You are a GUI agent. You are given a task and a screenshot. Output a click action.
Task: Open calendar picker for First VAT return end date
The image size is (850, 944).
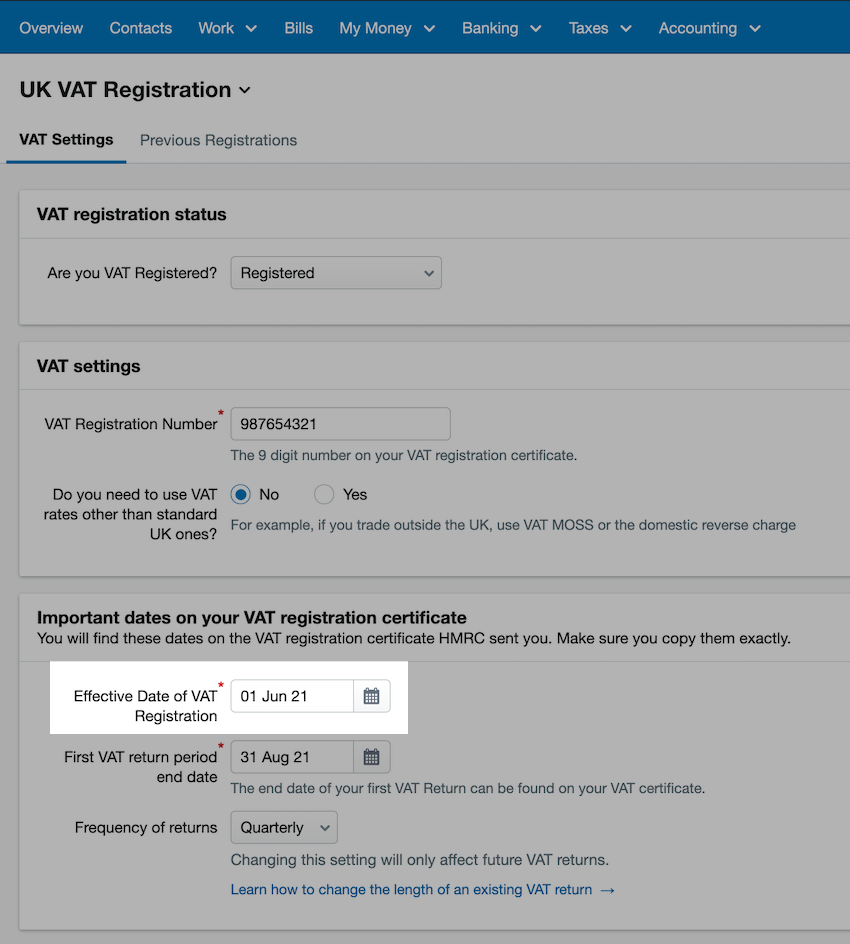(371, 757)
